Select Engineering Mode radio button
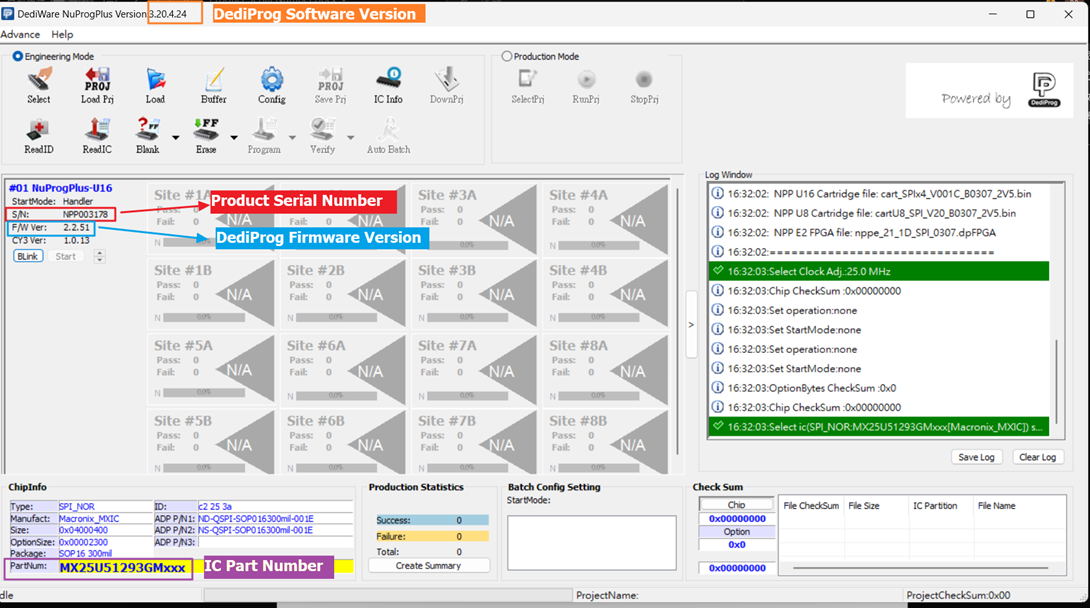This screenshot has width=1090, height=608. tap(18, 56)
